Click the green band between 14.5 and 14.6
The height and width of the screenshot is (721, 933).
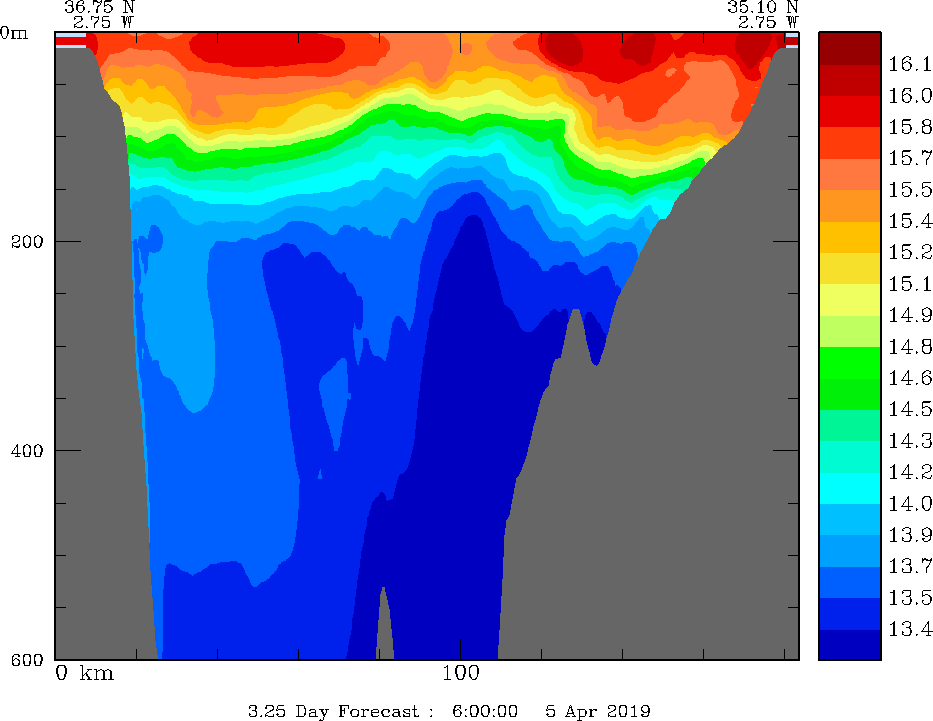coord(850,394)
